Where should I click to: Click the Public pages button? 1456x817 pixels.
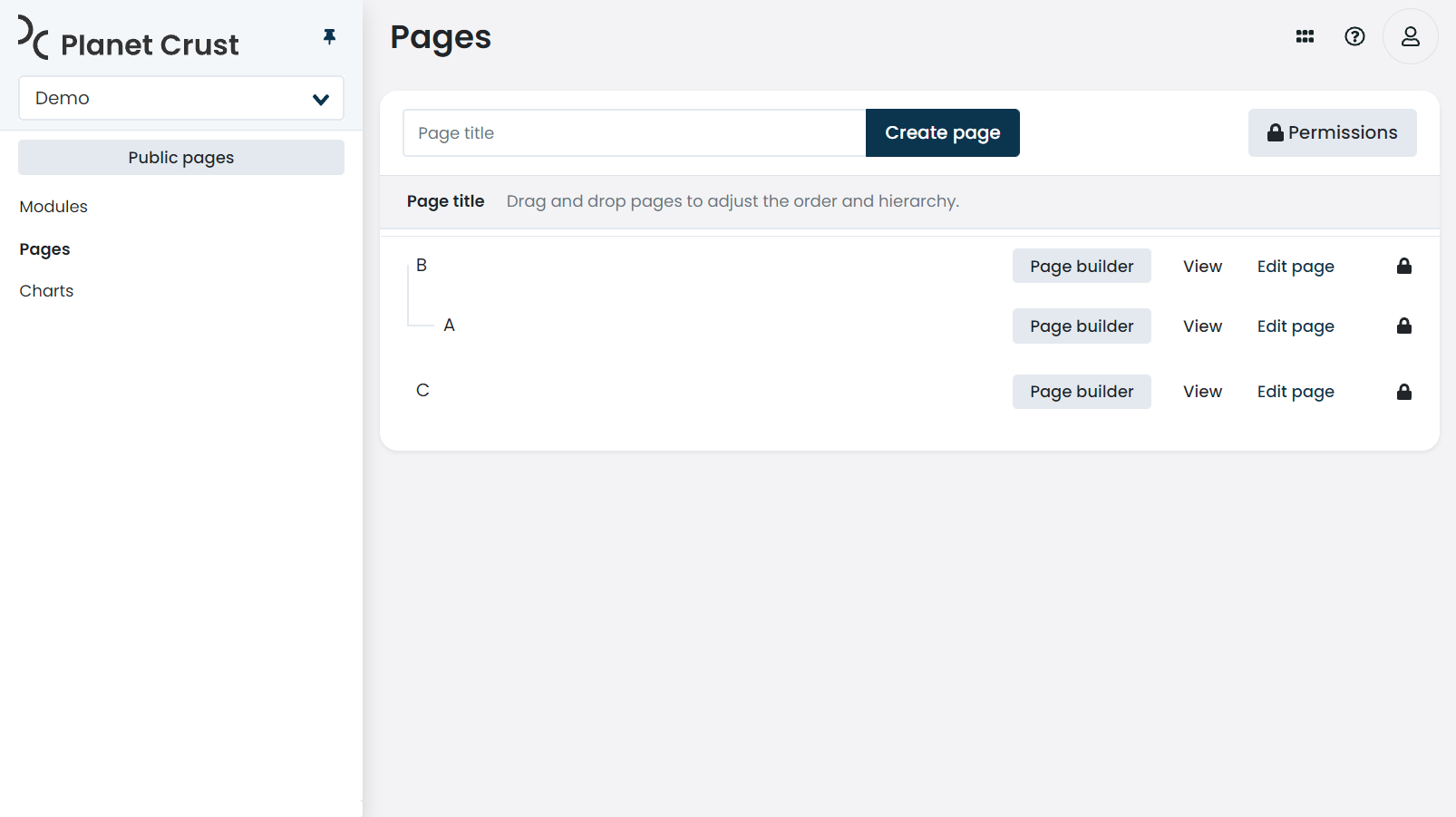pos(181,157)
